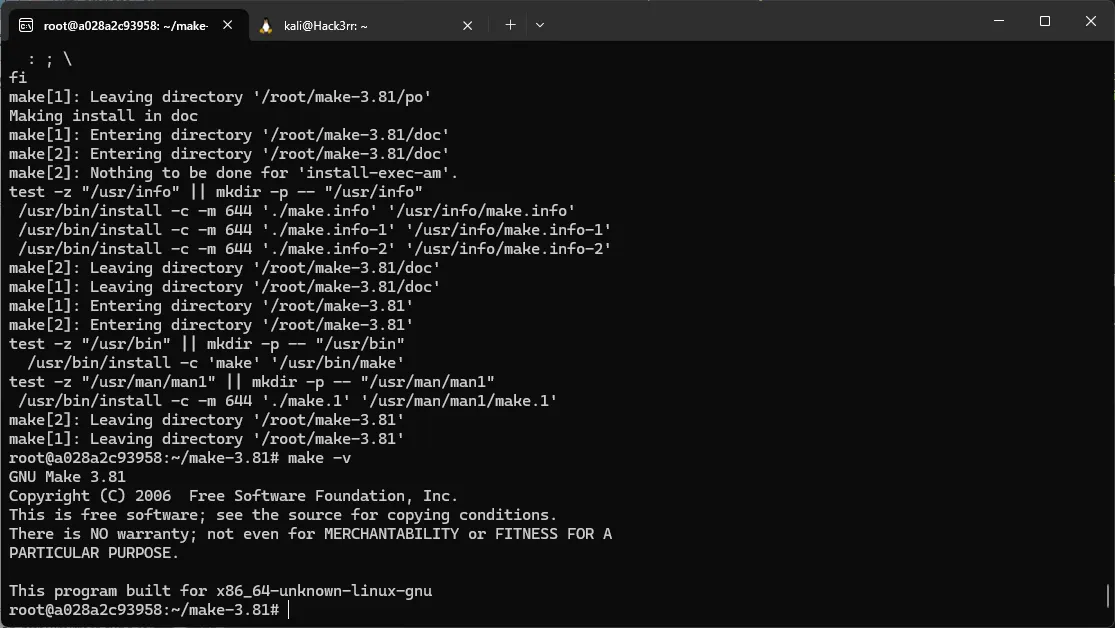
Task: Click the 'test -z "/usr/man/man1"' line
Action: (252, 382)
